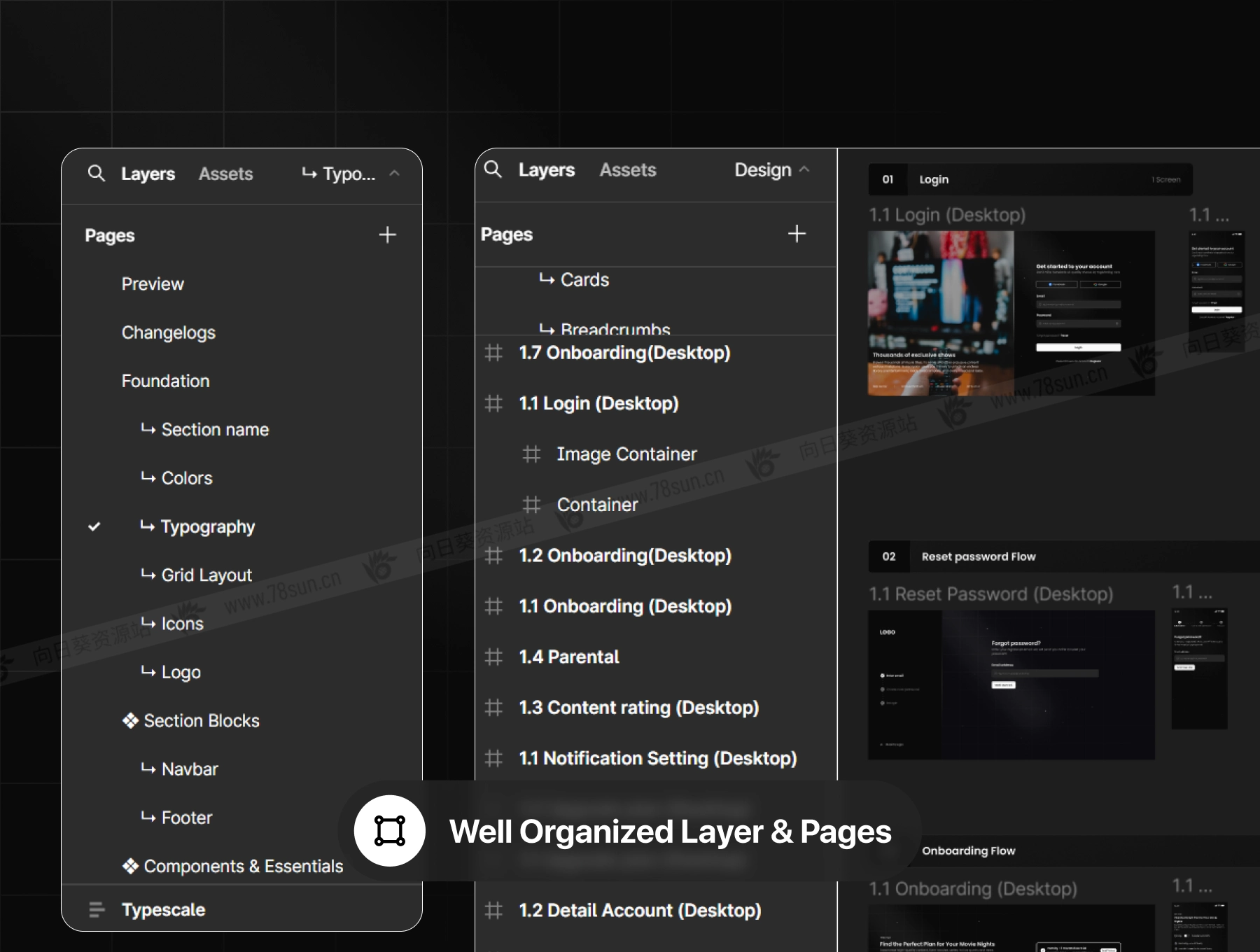The width and height of the screenshot is (1260, 952).
Task: Open the Changelogs page
Action: (x=168, y=332)
